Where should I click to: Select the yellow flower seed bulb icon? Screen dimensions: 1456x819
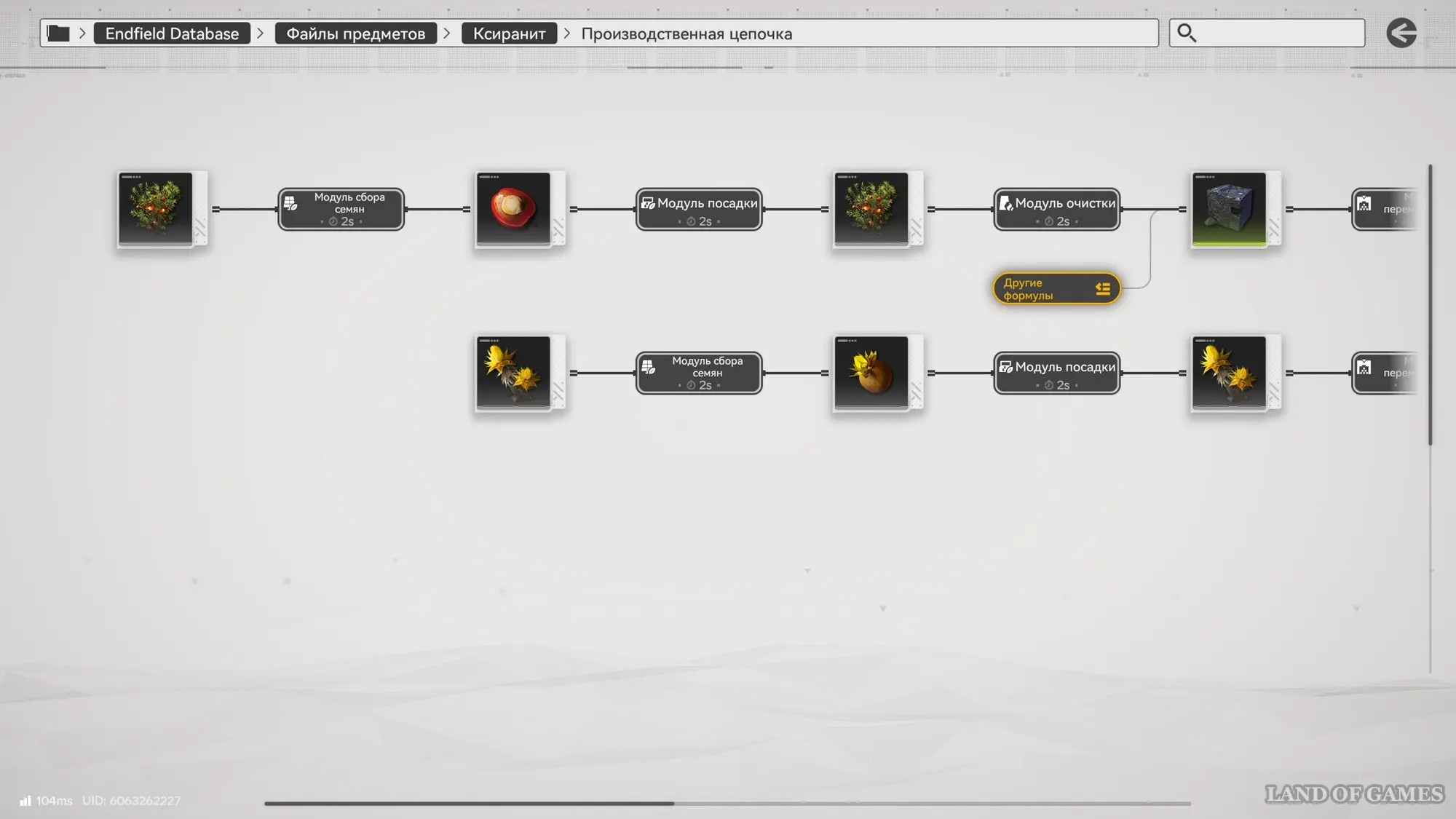[x=871, y=372]
